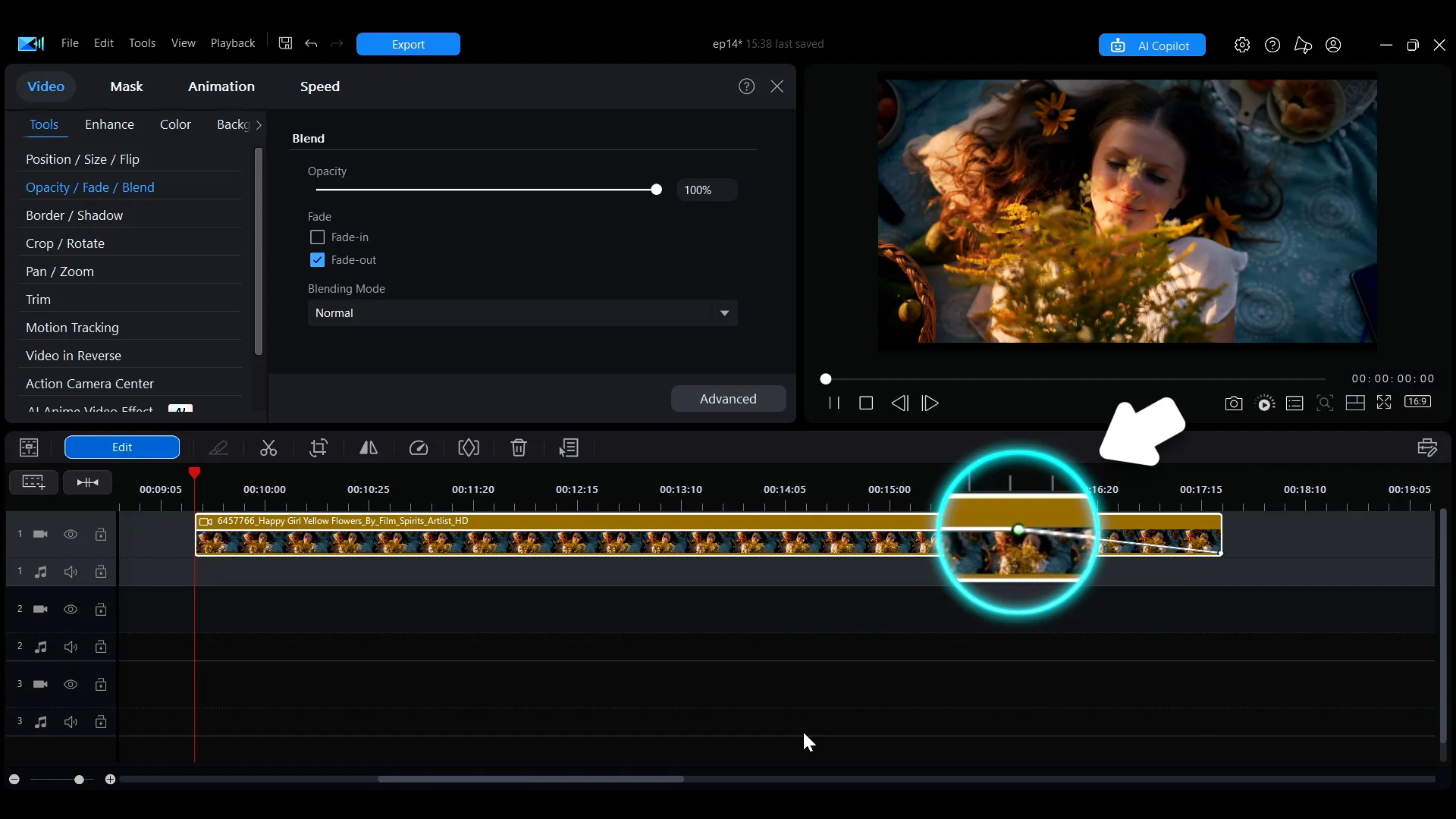Viewport: 1456px width, 819px height.
Task: Open the user account icon
Action: click(x=1334, y=45)
